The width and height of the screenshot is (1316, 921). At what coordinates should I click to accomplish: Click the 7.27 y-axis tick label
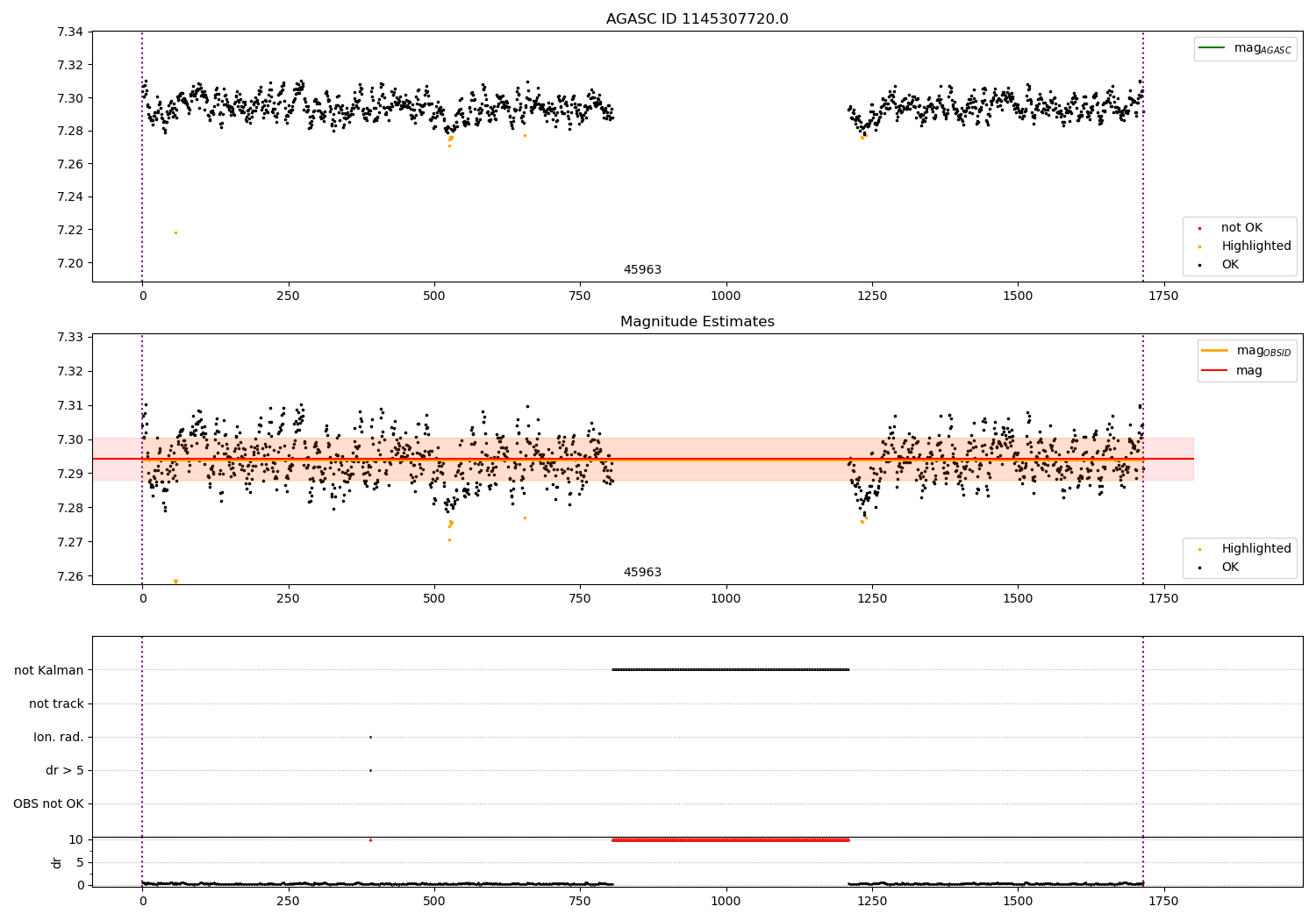point(69,542)
